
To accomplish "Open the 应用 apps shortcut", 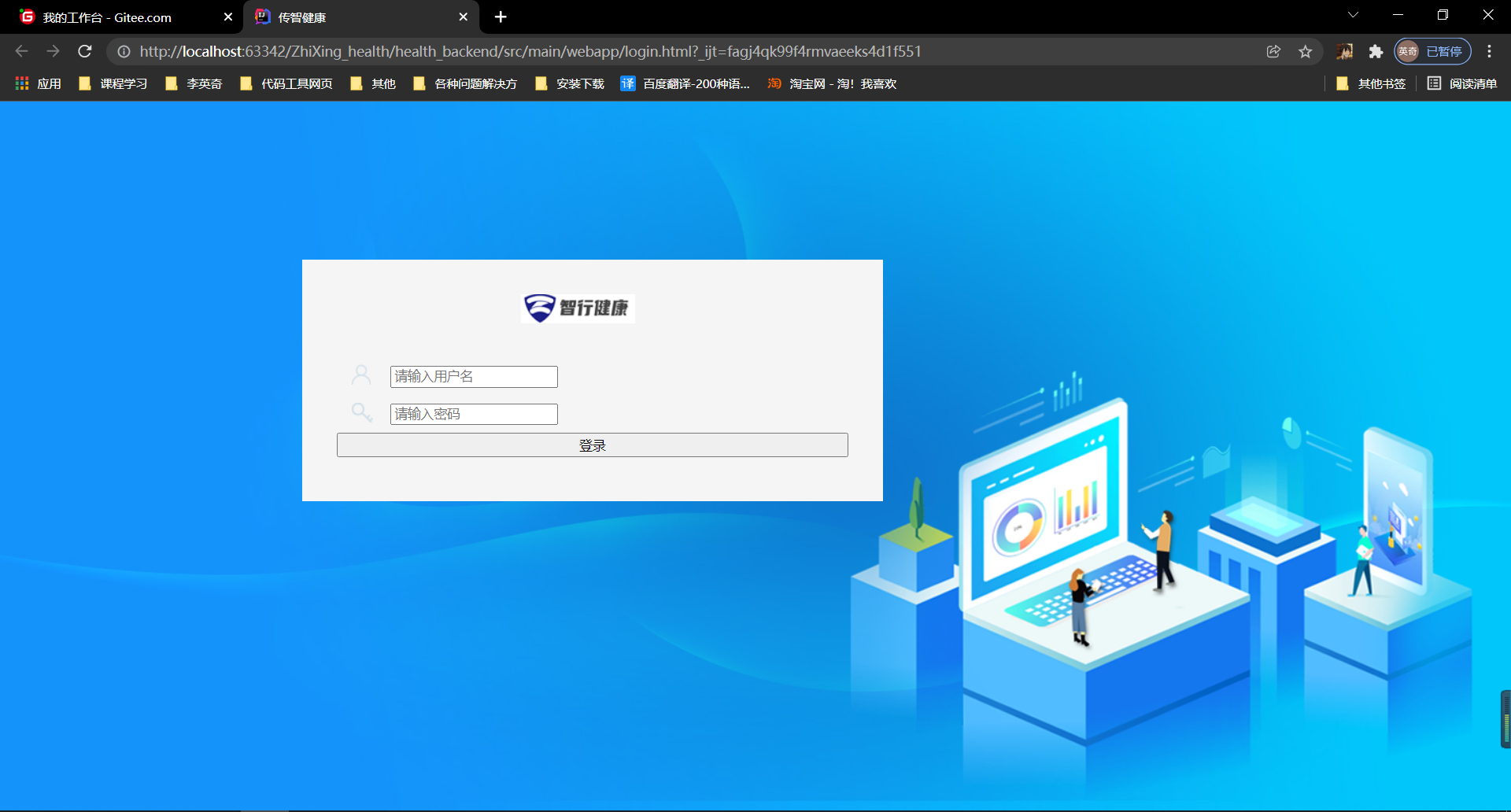I will click(38, 83).
